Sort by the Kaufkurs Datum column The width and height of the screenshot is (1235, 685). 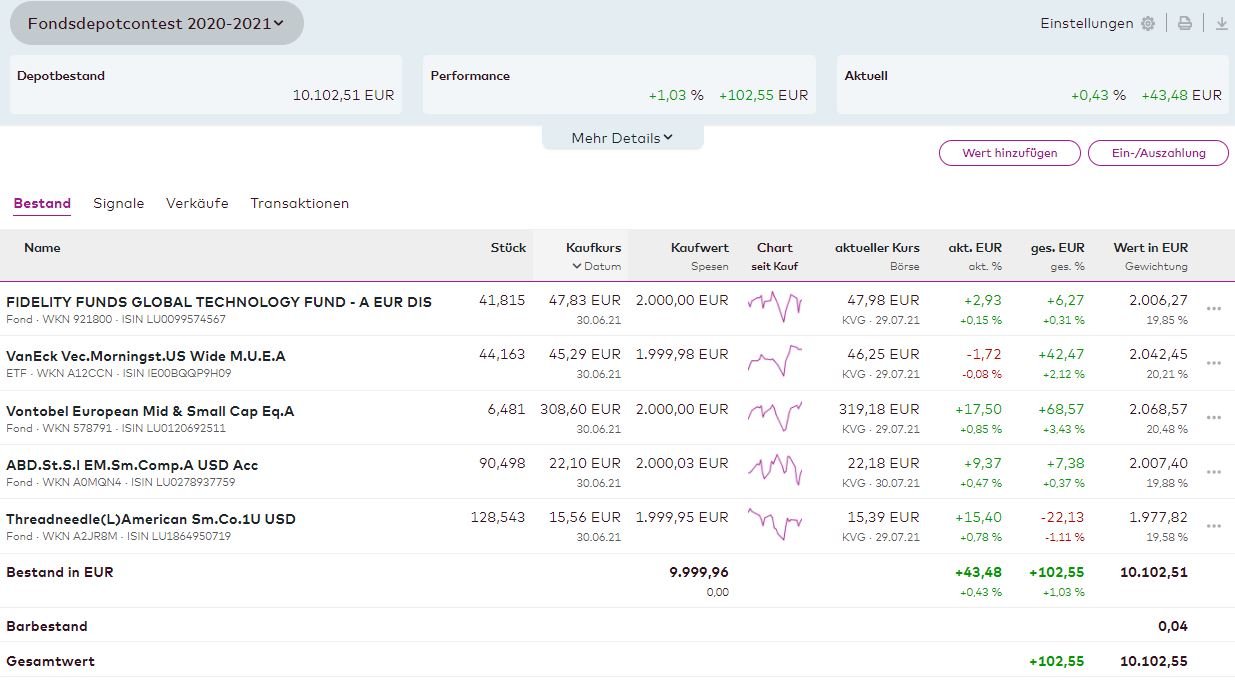point(596,266)
